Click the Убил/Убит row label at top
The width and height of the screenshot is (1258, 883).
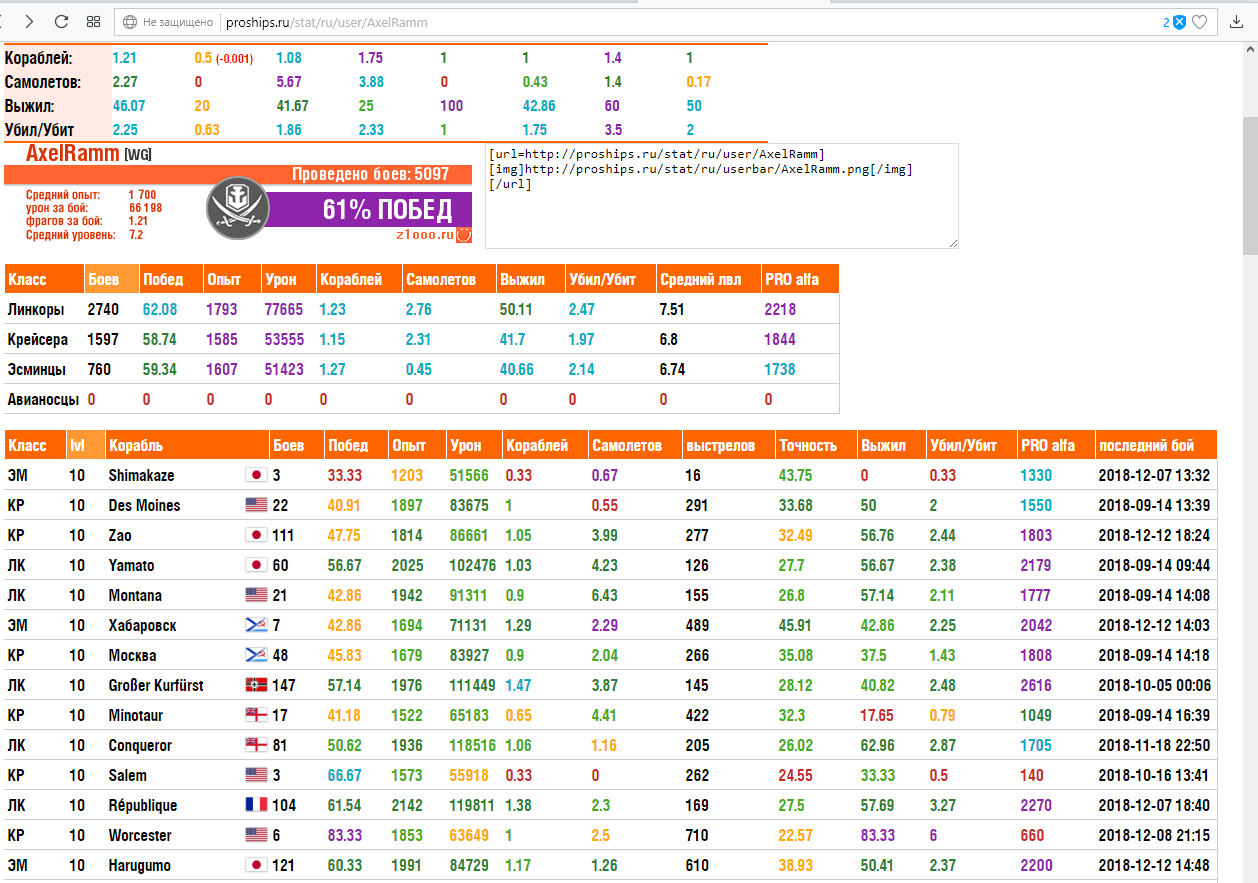point(41,130)
